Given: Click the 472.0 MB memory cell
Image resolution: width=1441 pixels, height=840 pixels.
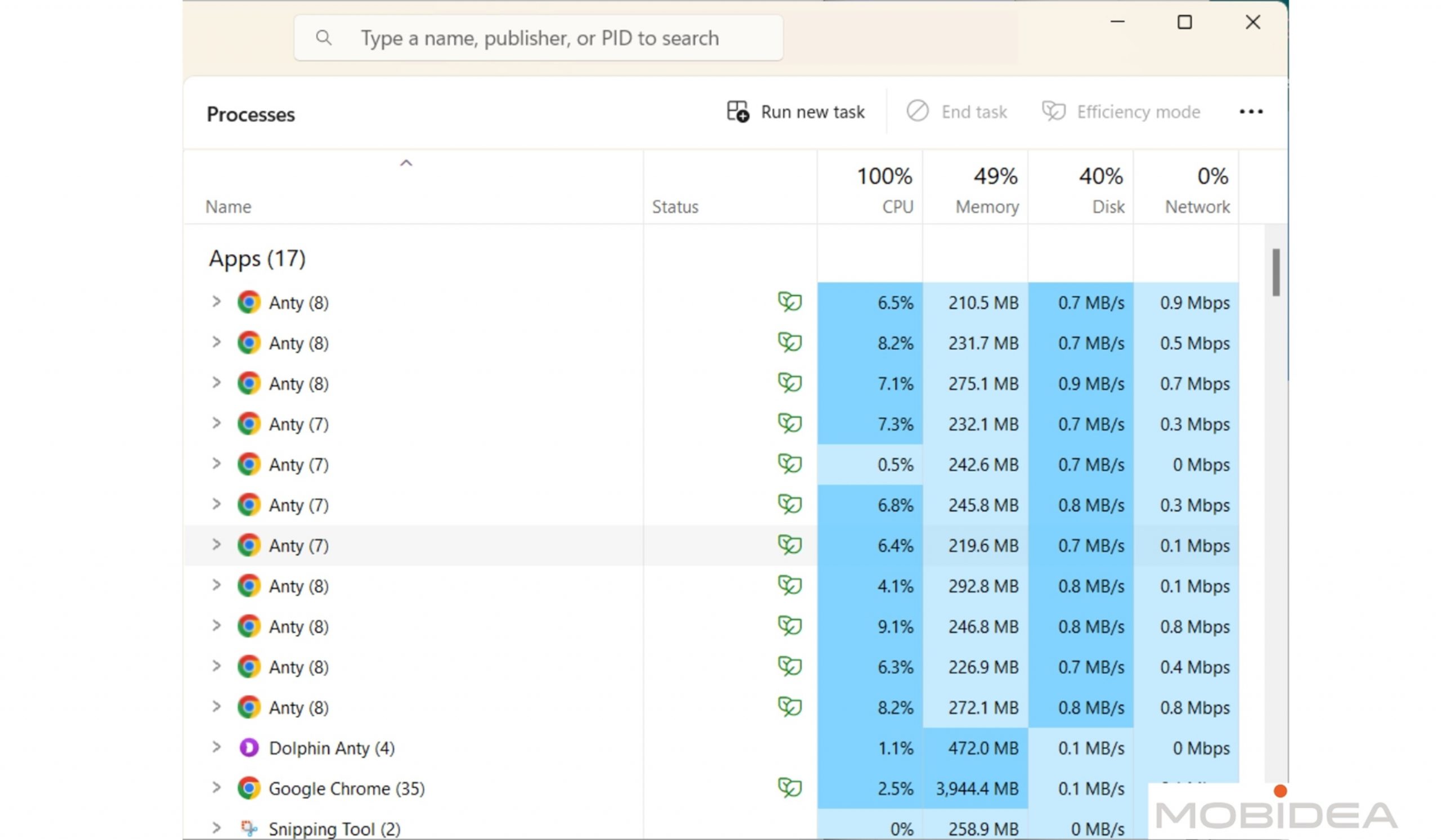Looking at the screenshot, I should pyautogui.click(x=975, y=748).
